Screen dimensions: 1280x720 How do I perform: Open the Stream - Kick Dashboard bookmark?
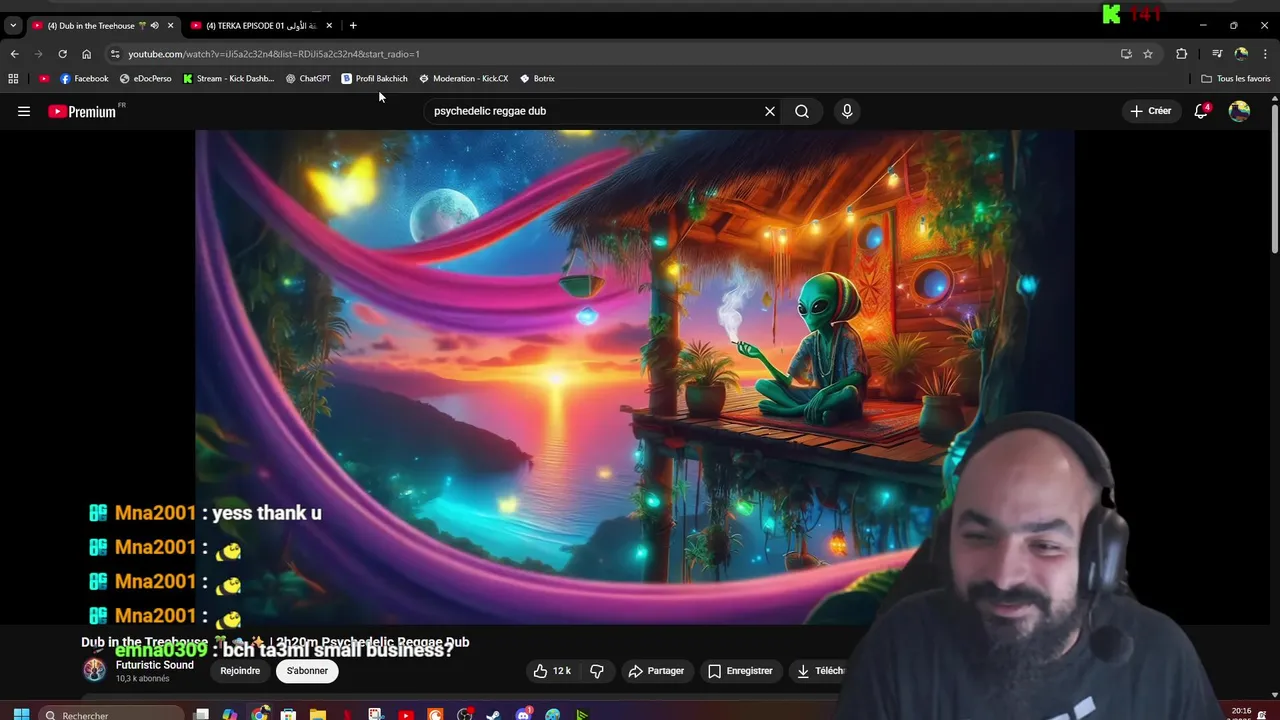(x=229, y=78)
